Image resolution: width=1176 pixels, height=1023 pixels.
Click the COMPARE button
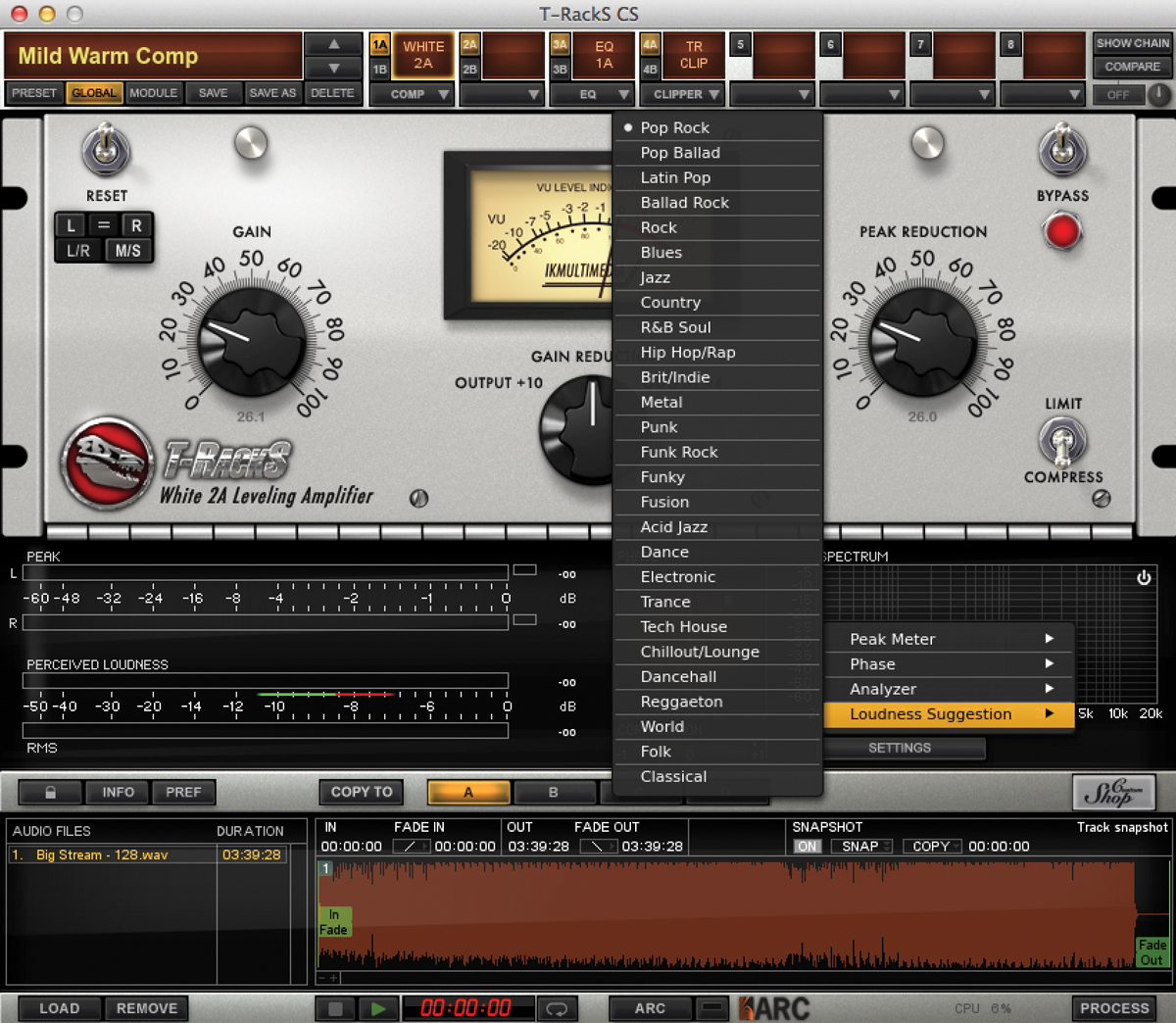(x=1132, y=68)
